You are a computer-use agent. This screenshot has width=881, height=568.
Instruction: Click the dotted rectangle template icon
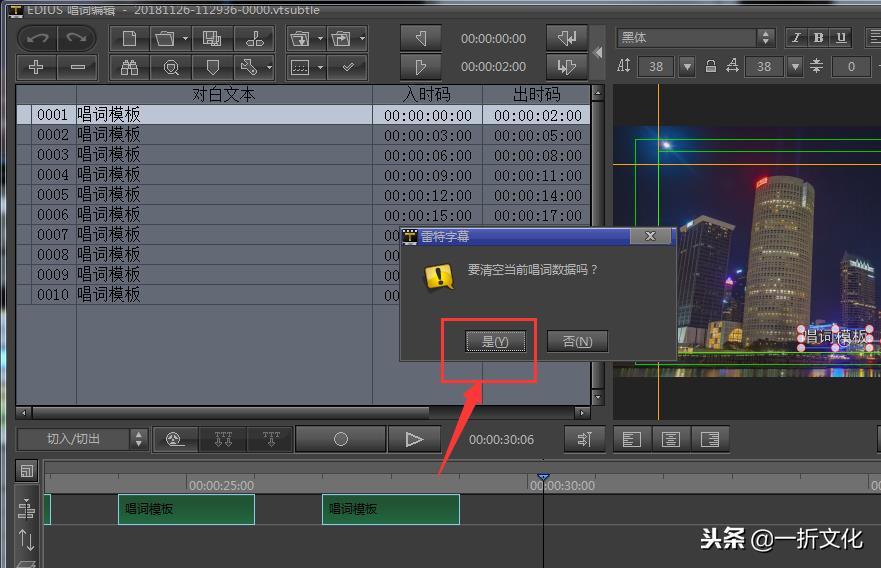point(300,67)
